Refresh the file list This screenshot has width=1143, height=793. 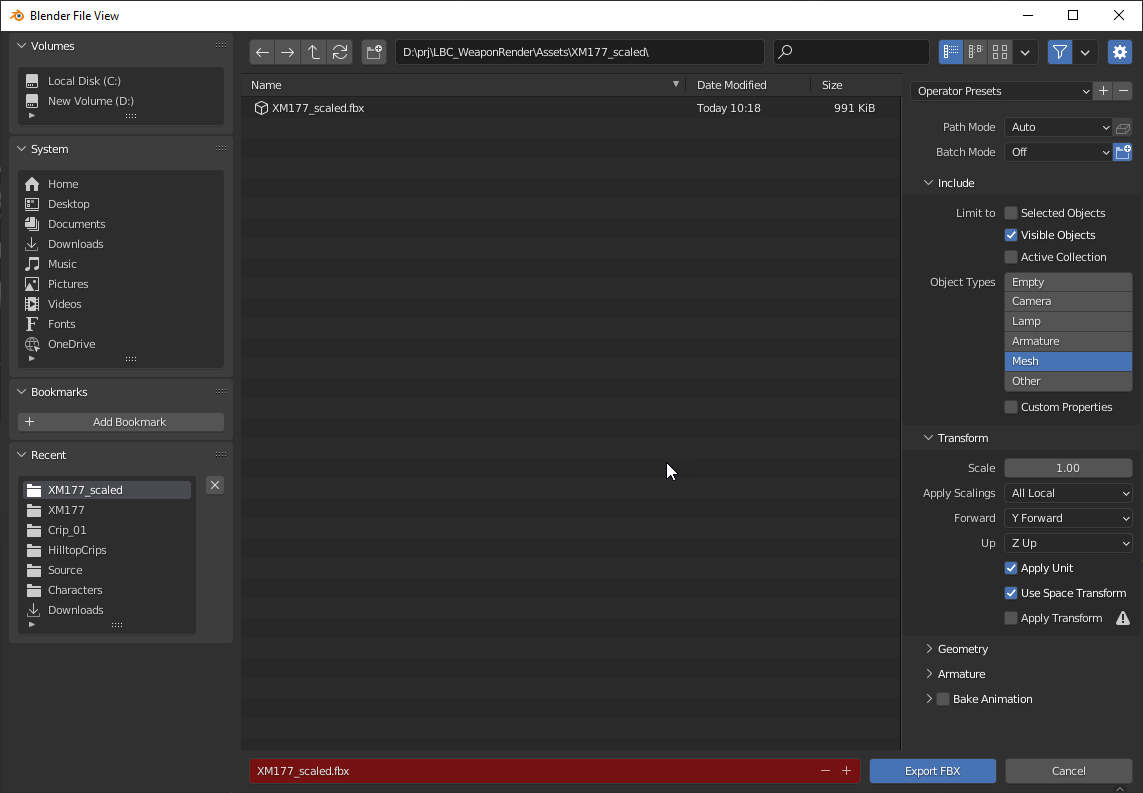pyautogui.click(x=339, y=52)
